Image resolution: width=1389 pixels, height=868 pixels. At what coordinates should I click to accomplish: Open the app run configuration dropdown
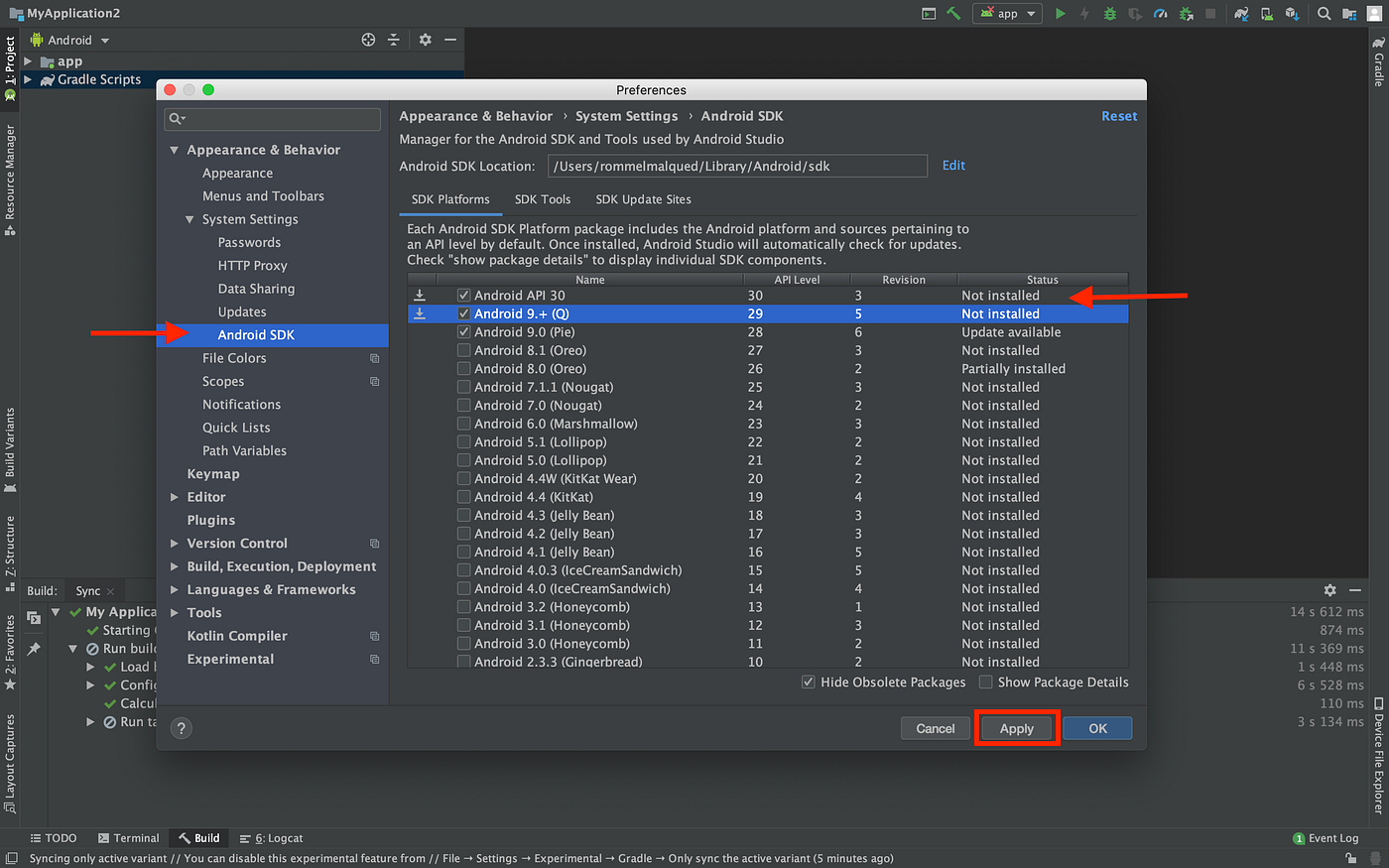coord(1007,14)
